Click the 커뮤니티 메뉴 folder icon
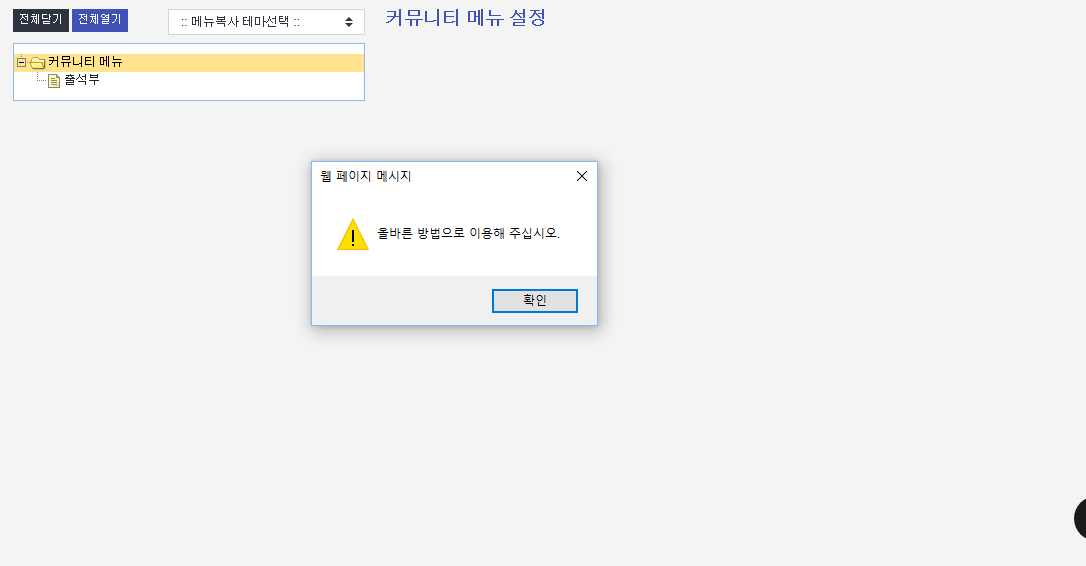This screenshot has width=1086, height=566. [37, 63]
